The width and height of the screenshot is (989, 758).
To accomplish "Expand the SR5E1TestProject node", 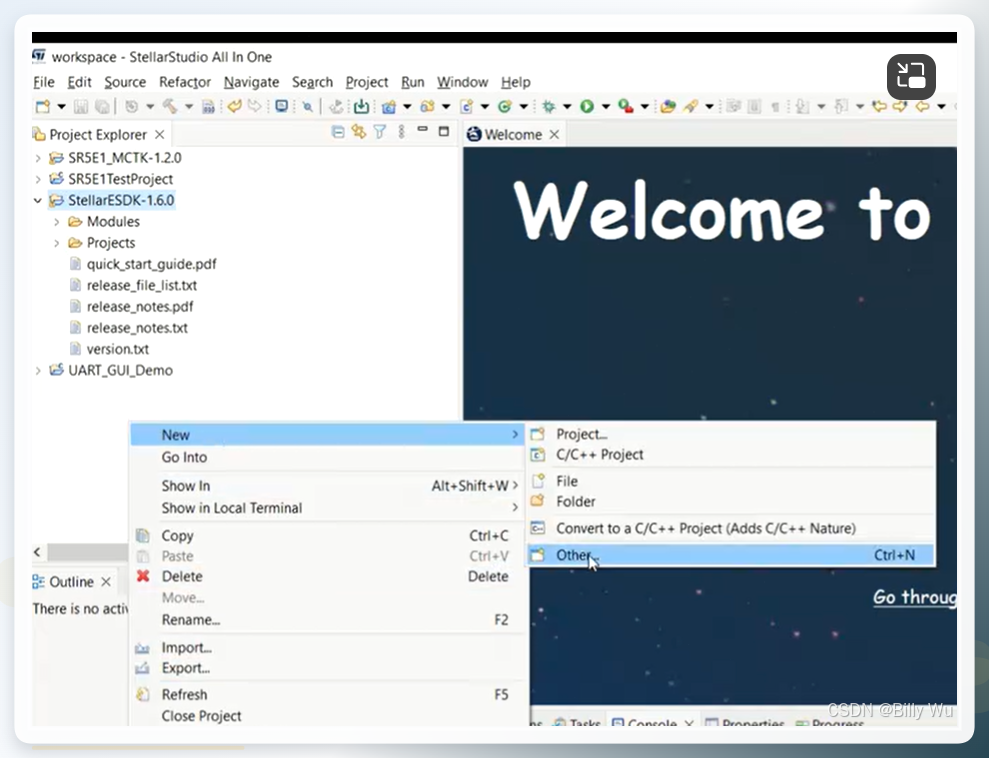I will pos(38,179).
